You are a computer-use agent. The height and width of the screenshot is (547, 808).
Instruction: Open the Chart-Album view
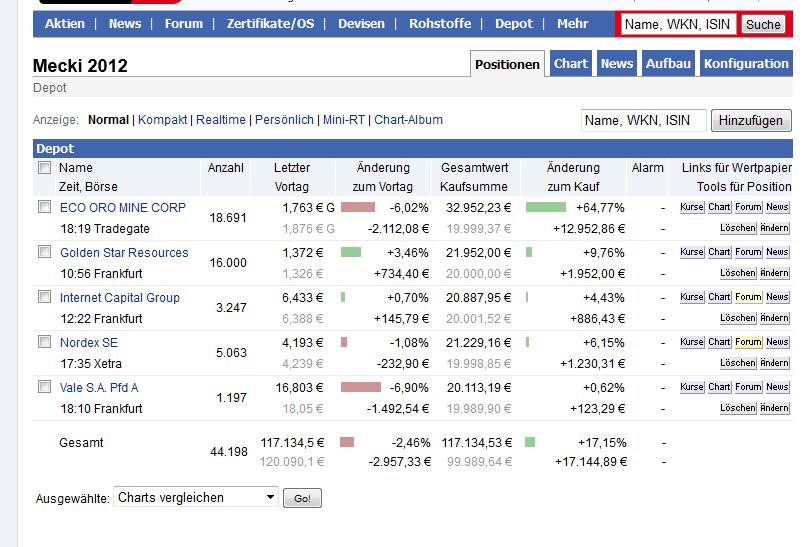coord(408,120)
